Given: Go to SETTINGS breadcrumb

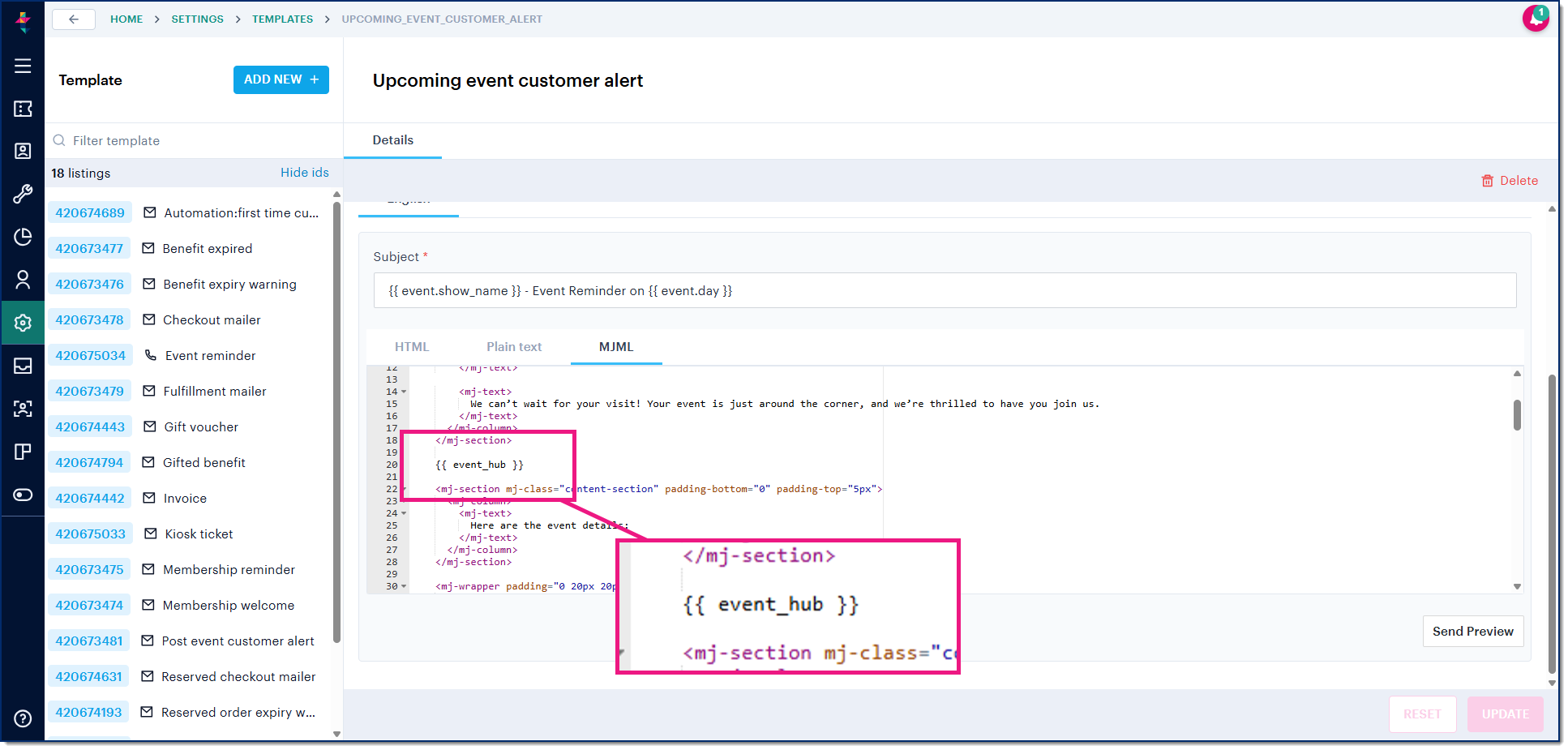Looking at the screenshot, I should 197,19.
